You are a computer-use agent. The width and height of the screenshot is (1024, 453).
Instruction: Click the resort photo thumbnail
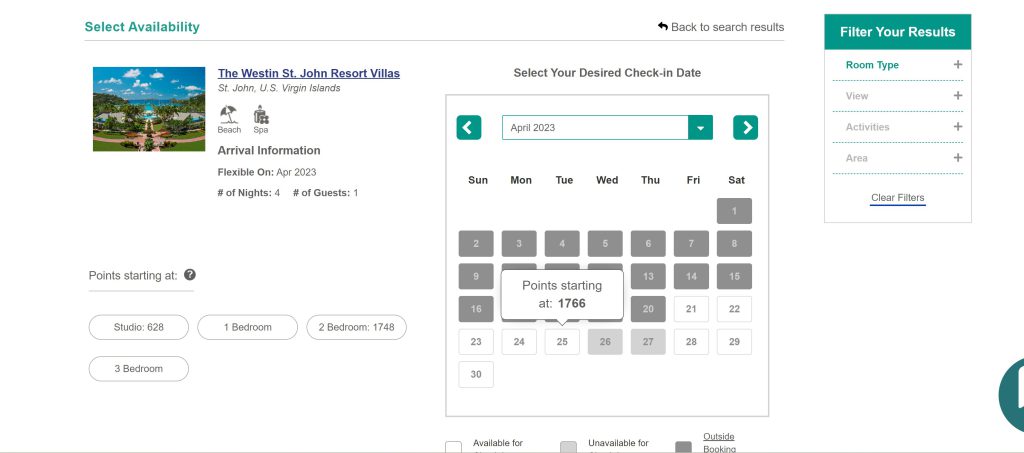(x=148, y=109)
